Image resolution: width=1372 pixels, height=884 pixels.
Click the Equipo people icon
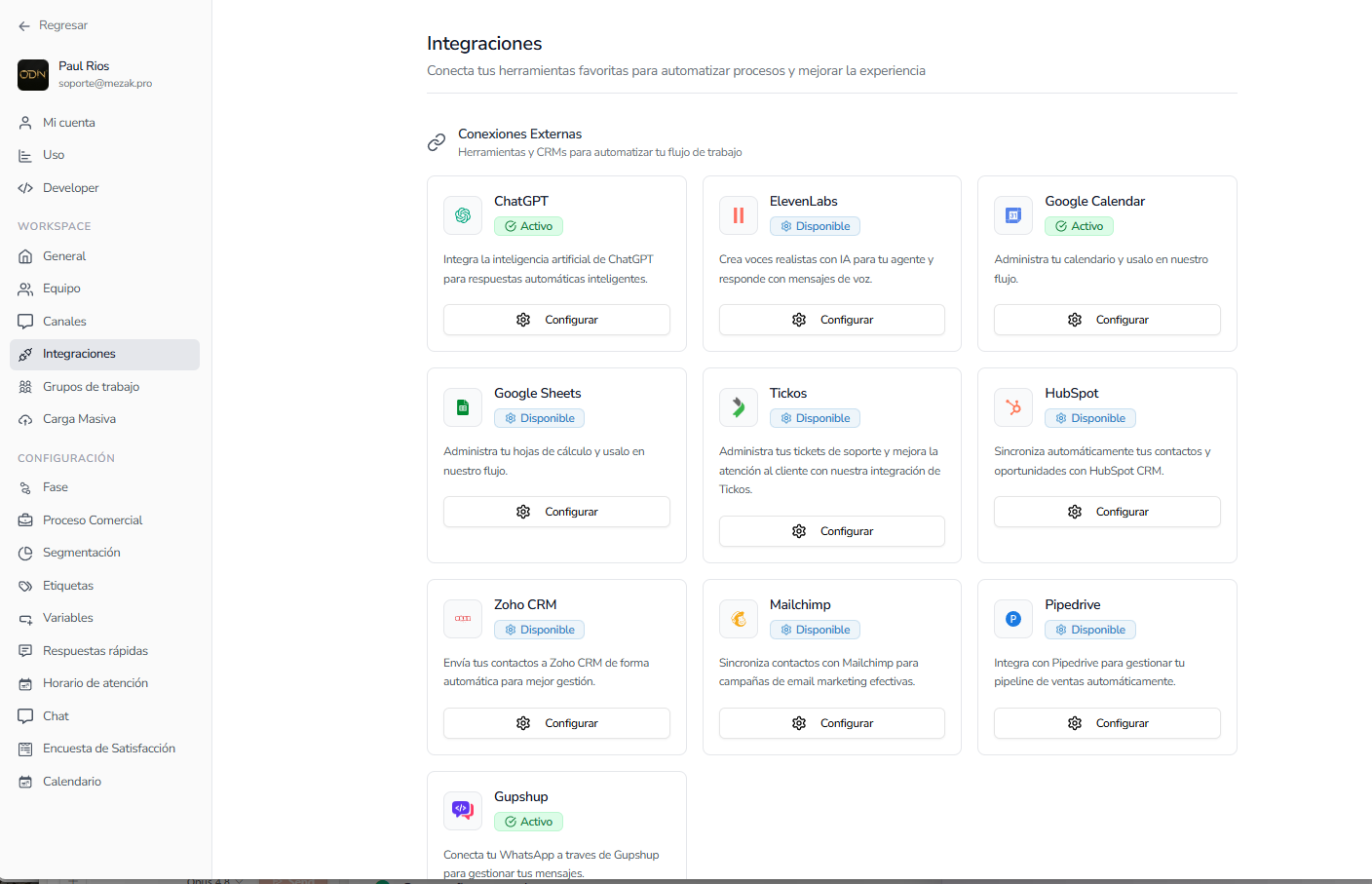click(x=25, y=288)
